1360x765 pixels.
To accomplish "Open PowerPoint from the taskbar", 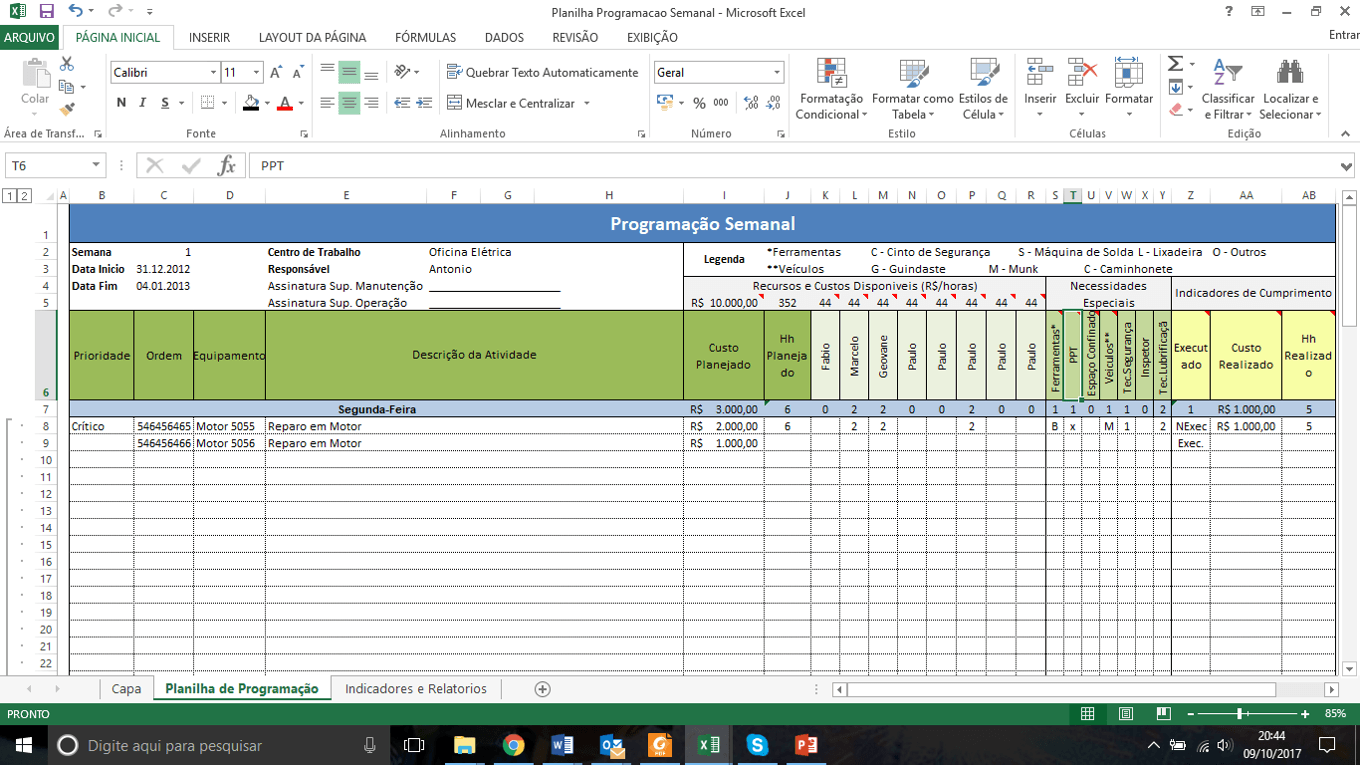I will pyautogui.click(x=806, y=746).
